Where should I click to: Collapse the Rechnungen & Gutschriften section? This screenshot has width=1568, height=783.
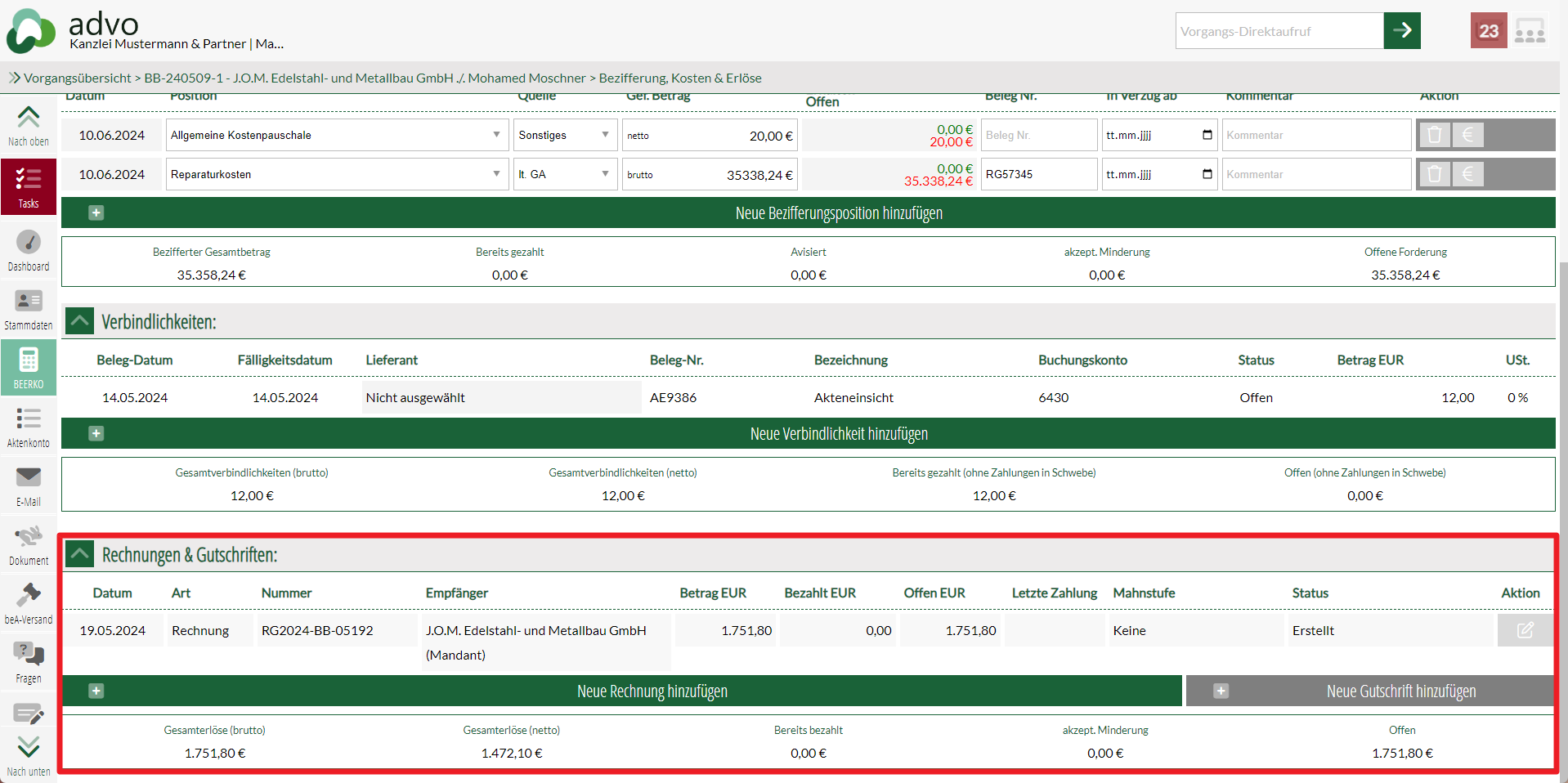click(79, 554)
